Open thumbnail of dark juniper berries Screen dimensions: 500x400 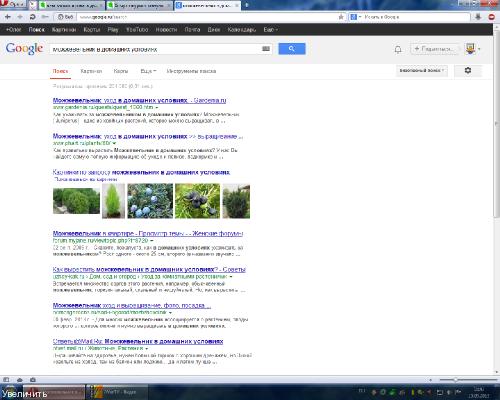198,201
